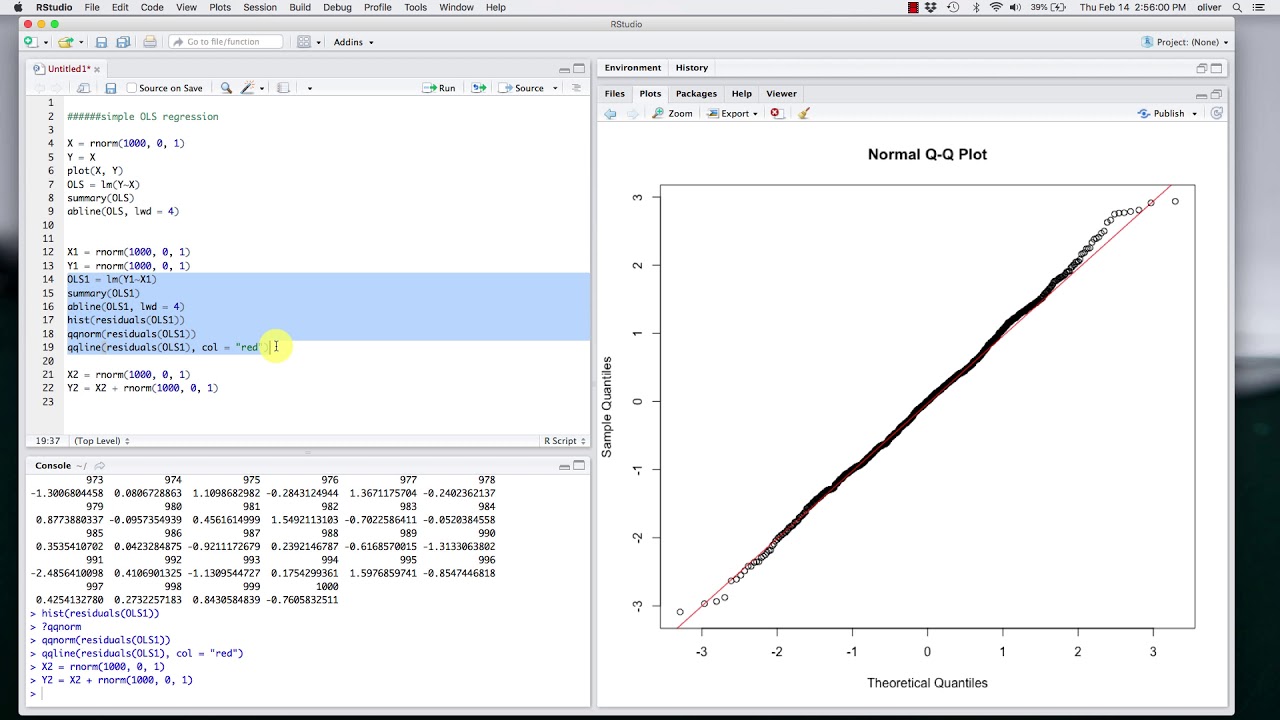Go to the previous plot arrow
This screenshot has height=720, width=1280.
[x=610, y=114]
